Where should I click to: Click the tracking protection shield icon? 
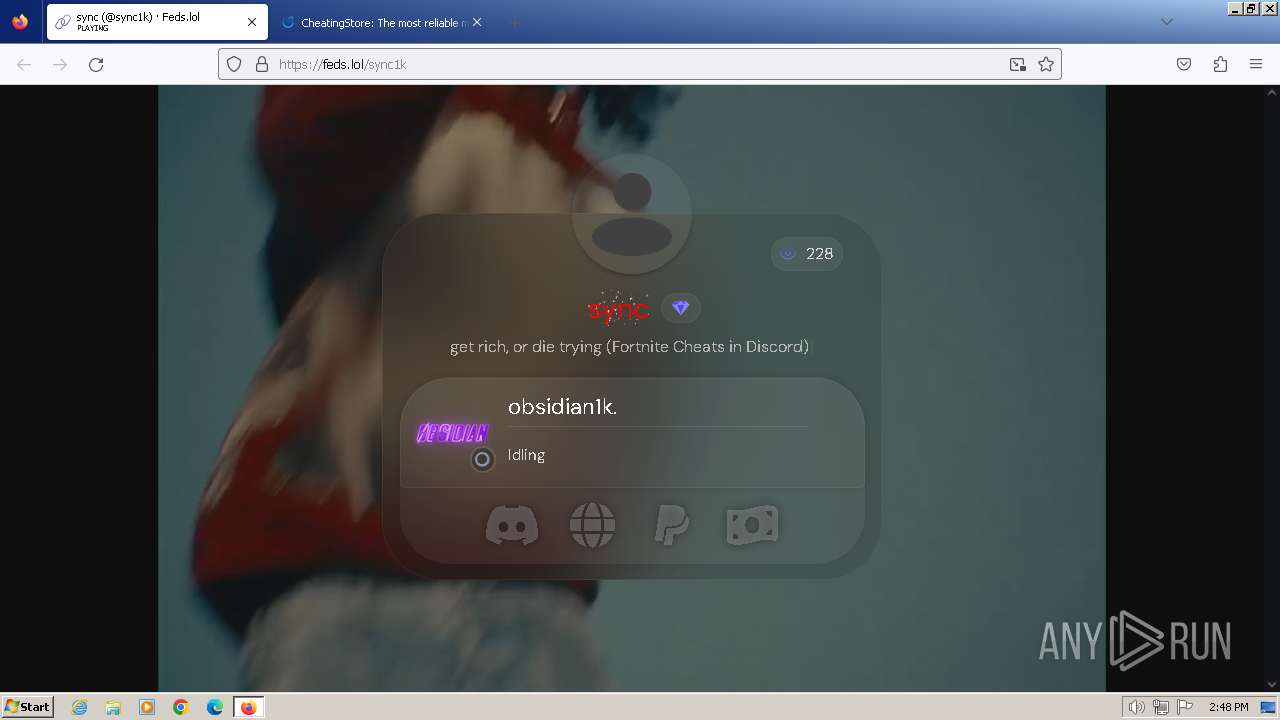(x=234, y=64)
